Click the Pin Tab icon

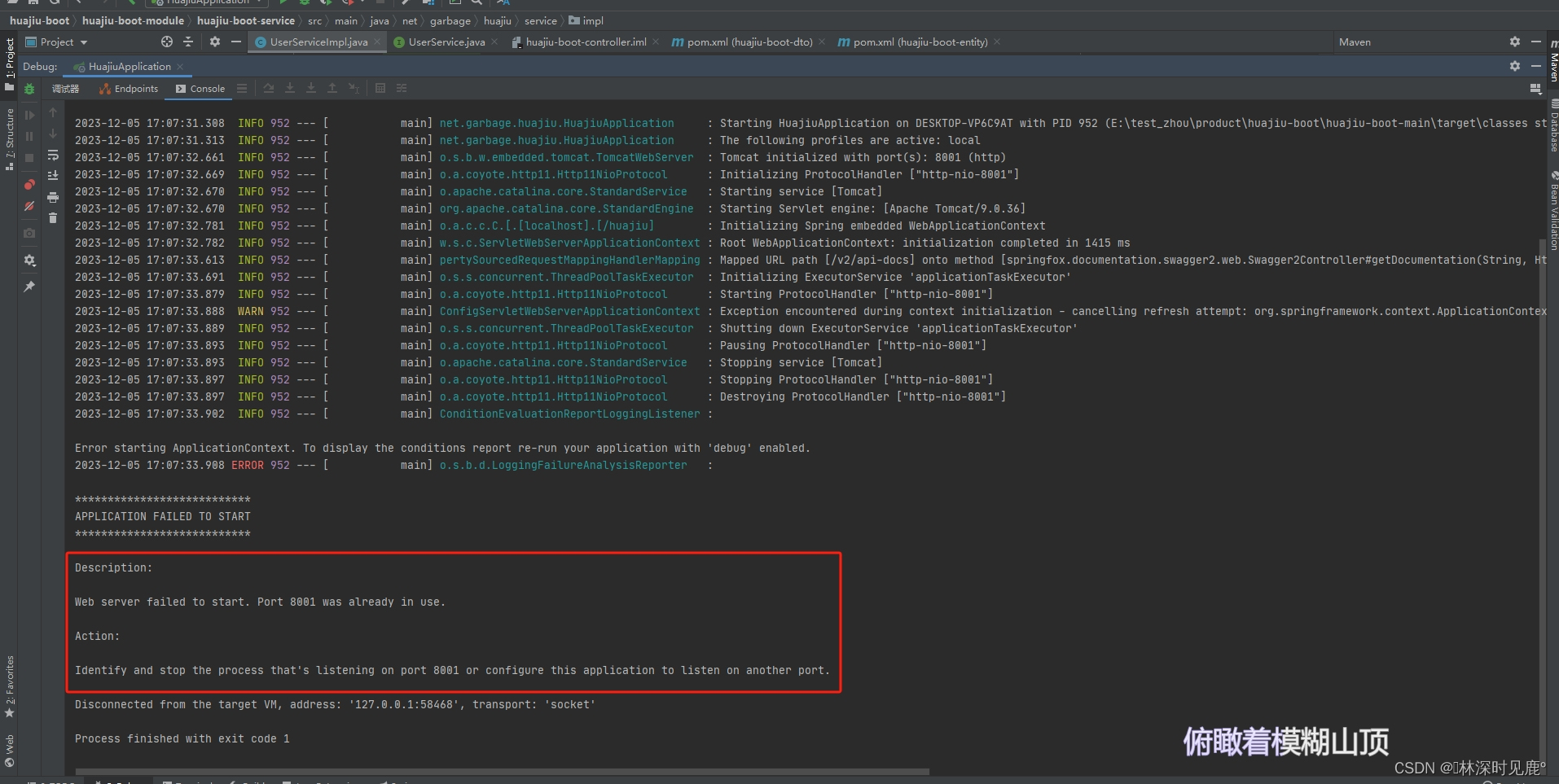coord(29,287)
